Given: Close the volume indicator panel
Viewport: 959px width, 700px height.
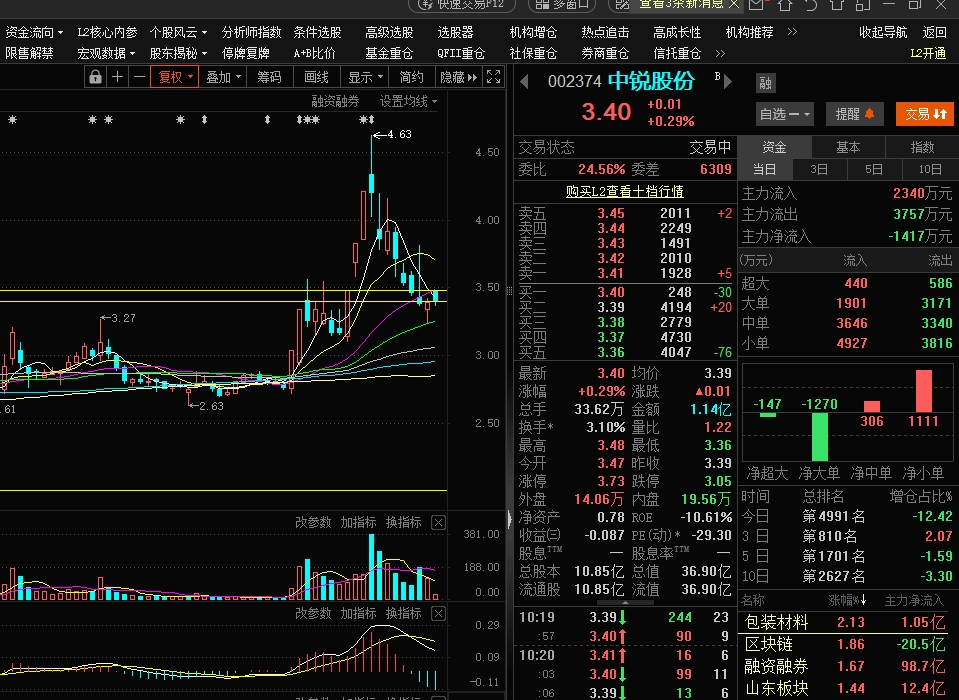Looking at the screenshot, I should [x=438, y=523].
